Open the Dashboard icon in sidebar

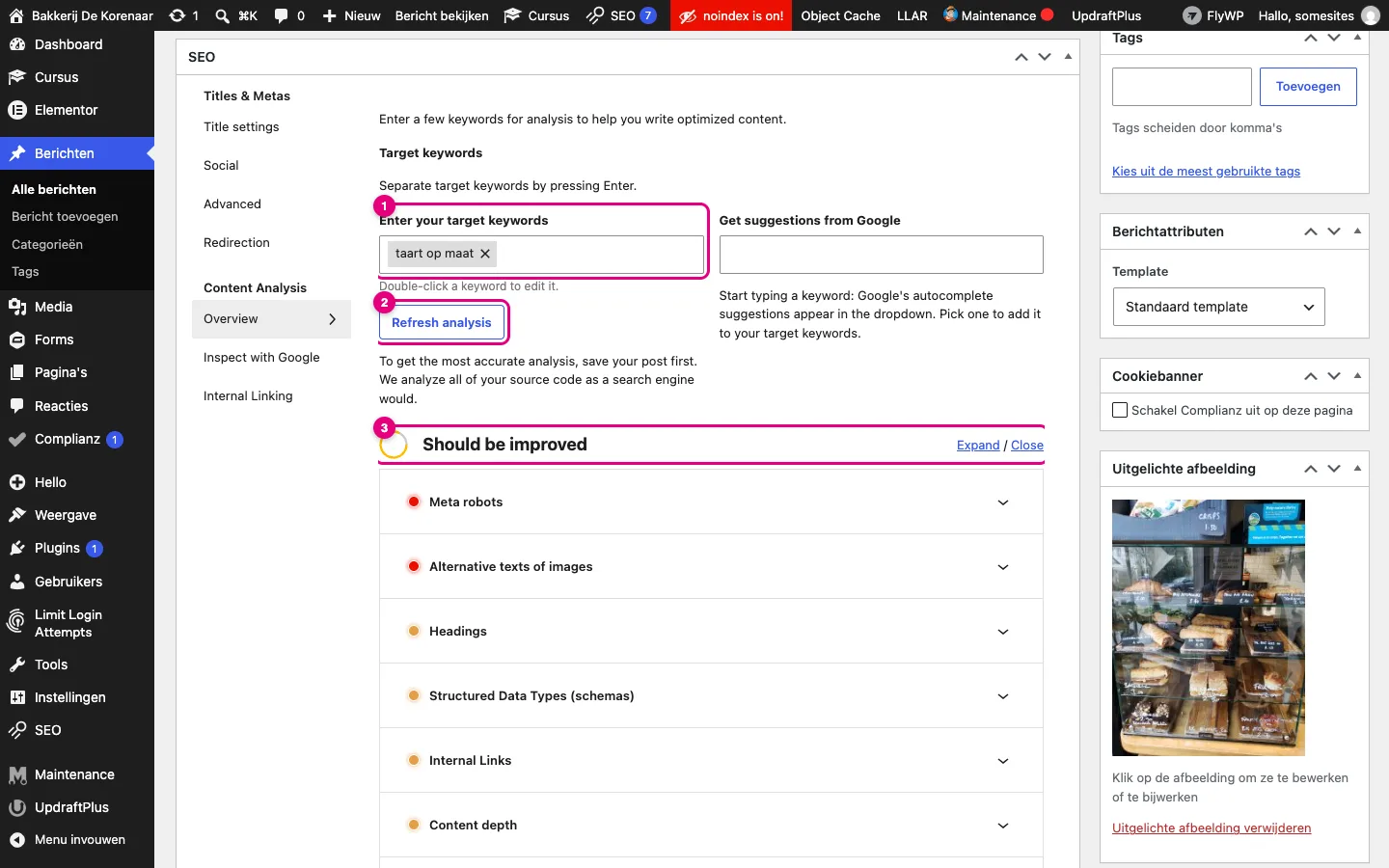tap(16, 44)
